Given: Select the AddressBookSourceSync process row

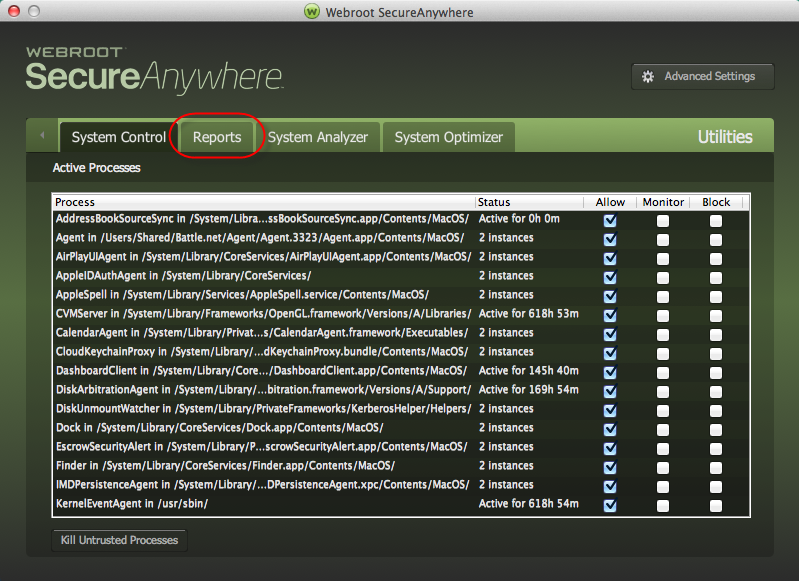Looking at the screenshot, I should pos(401,219).
